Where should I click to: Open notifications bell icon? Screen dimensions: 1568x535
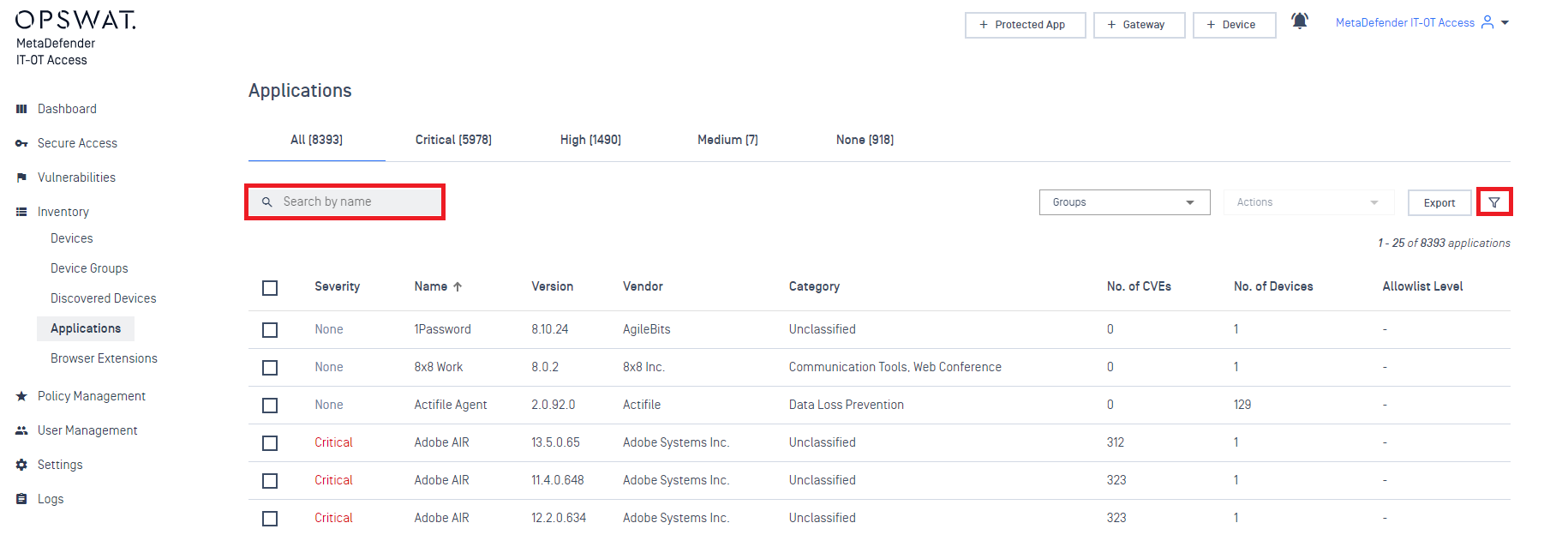click(1300, 21)
